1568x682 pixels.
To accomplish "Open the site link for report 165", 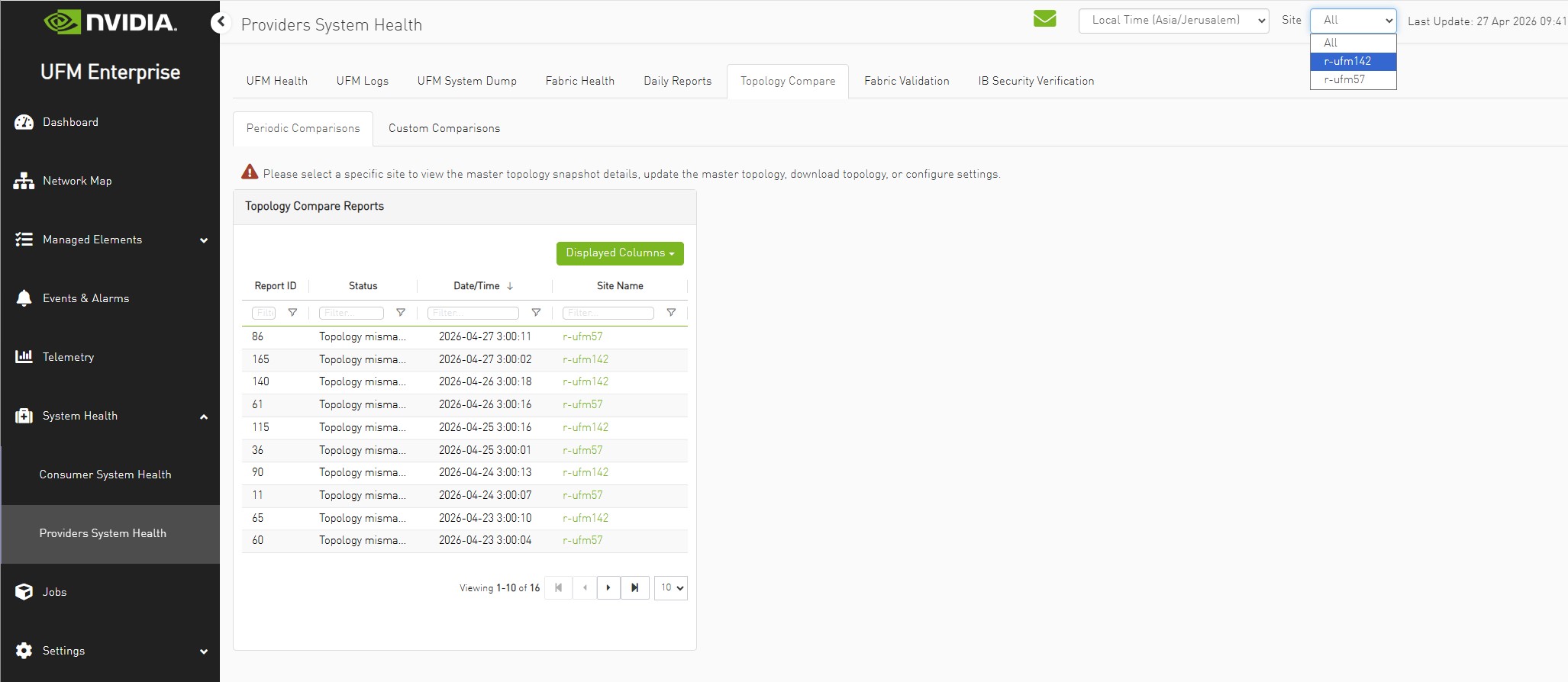I will click(x=586, y=359).
